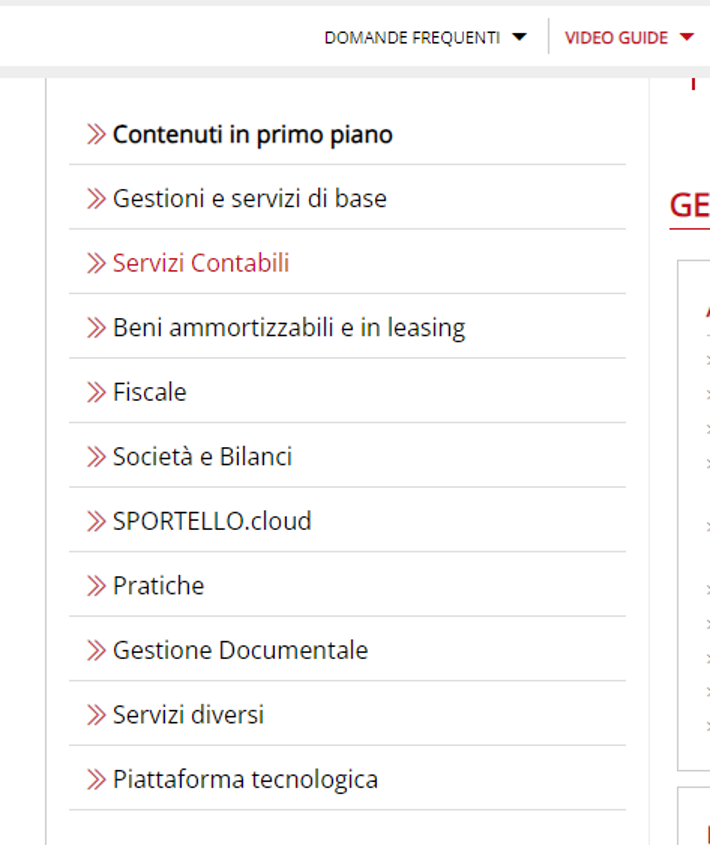Image resolution: width=710 pixels, height=846 pixels.
Task: Click the double-arrow icon before Società e Bilanci
Action: tap(96, 457)
